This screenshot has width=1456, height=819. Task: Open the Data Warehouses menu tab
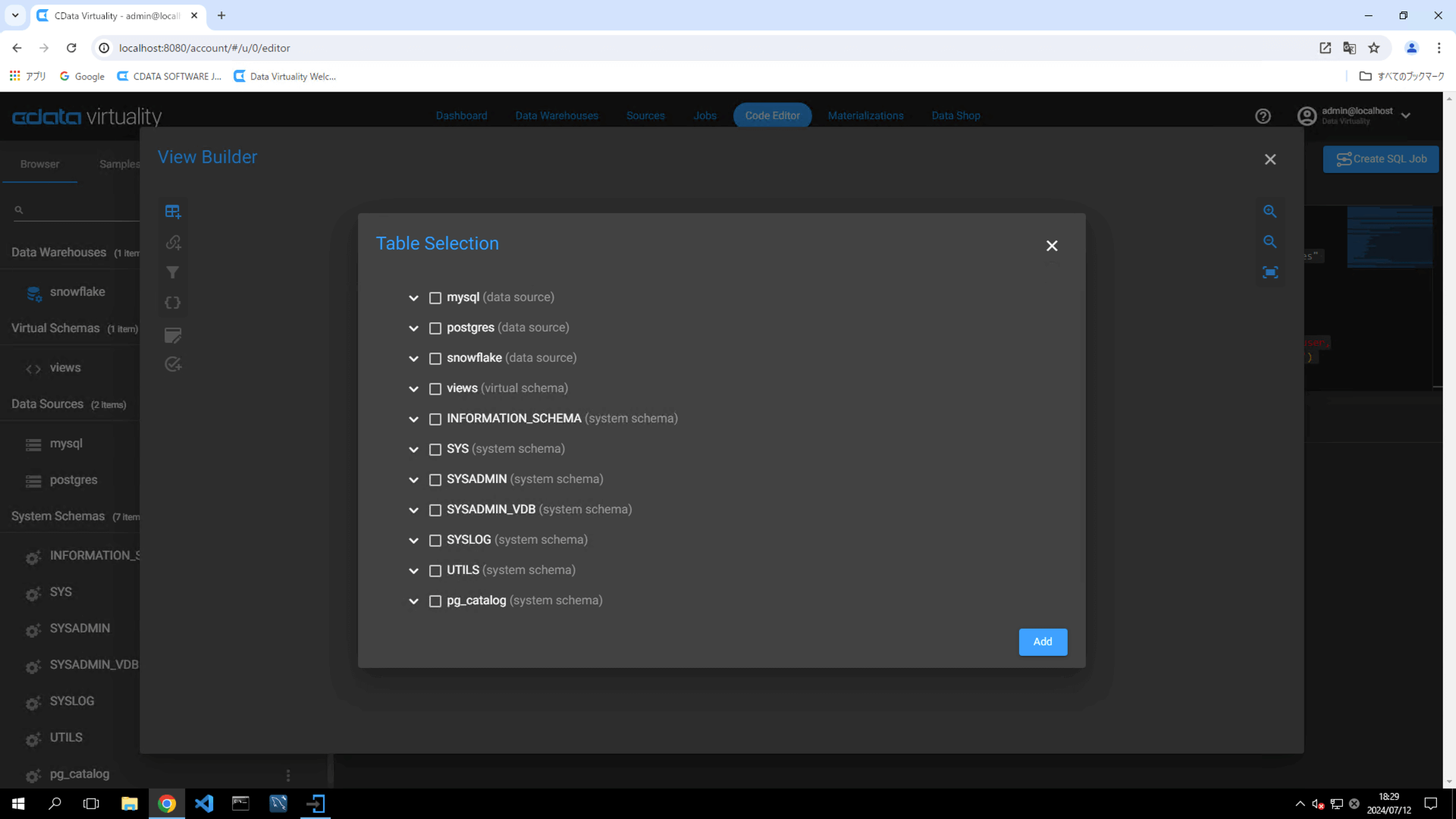click(557, 116)
